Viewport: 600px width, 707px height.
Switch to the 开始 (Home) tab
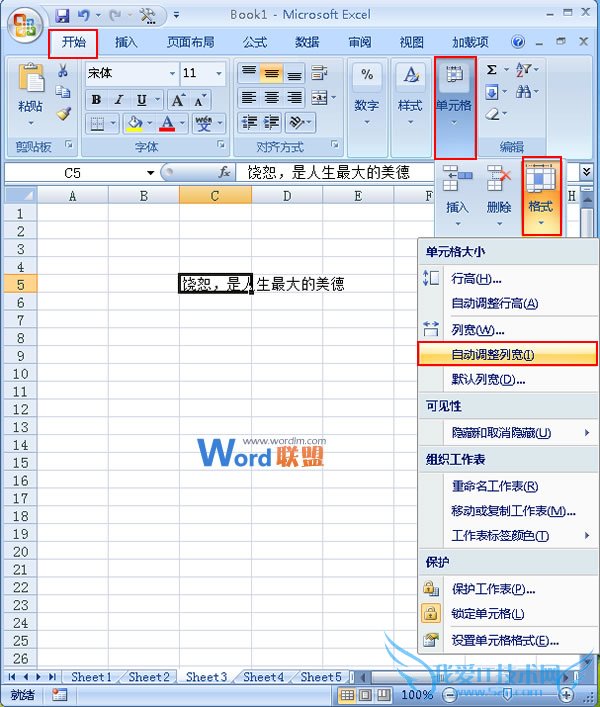point(73,42)
